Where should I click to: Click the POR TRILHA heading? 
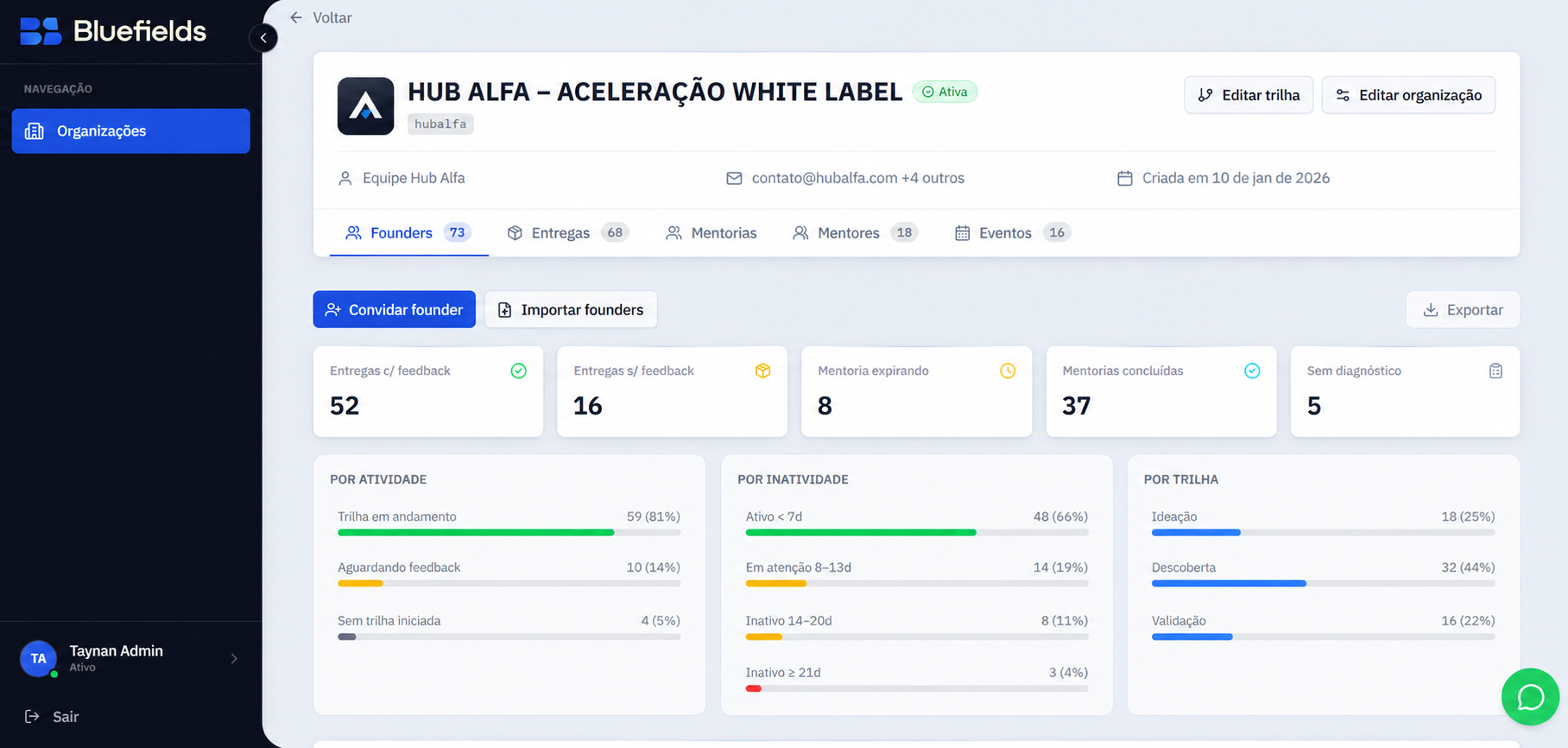coord(1181,479)
